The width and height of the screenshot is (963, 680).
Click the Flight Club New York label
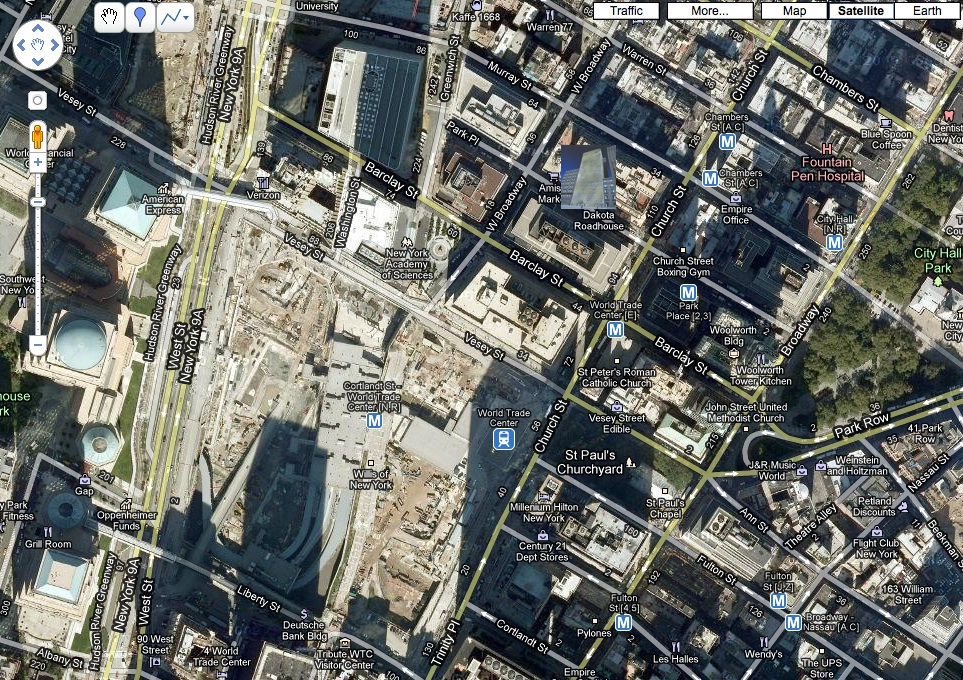876,548
